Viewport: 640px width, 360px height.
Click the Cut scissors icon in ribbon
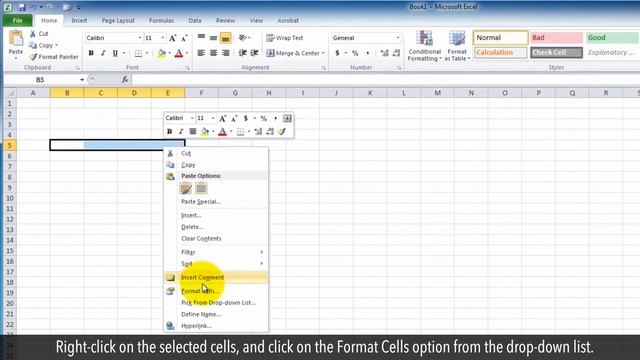pyautogui.click(x=33, y=34)
